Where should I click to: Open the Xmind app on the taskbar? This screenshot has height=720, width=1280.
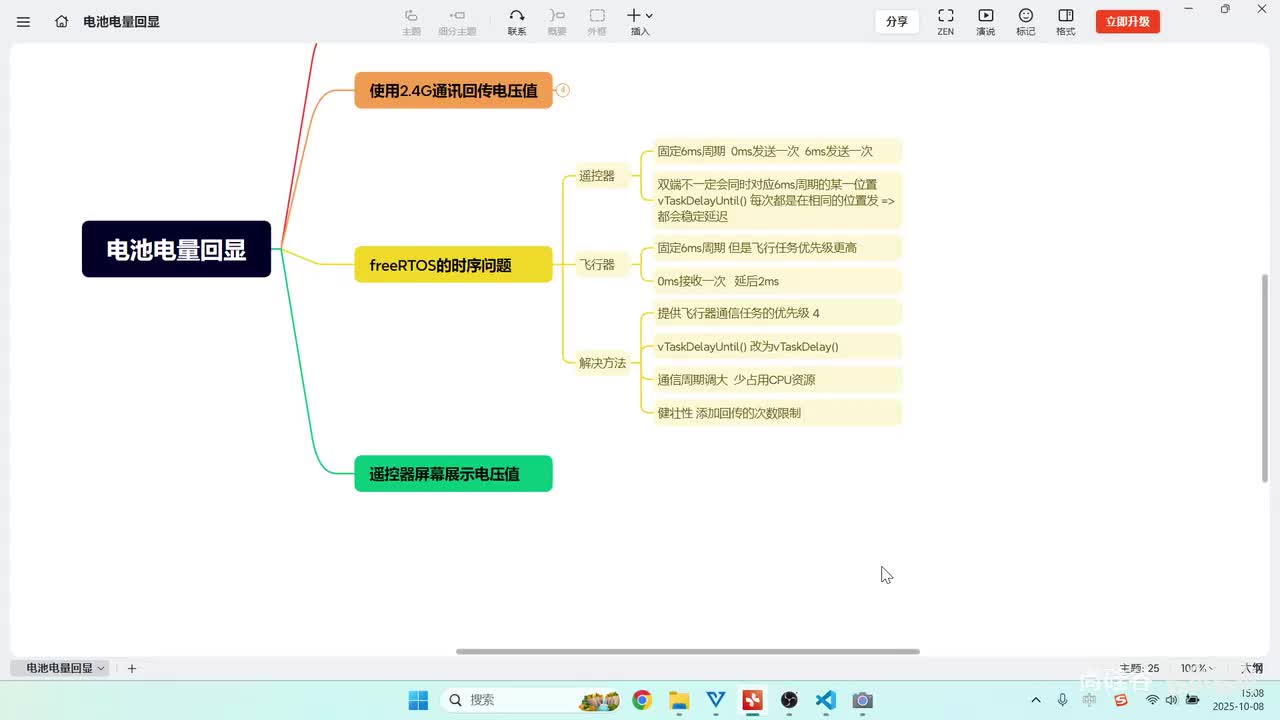752,700
